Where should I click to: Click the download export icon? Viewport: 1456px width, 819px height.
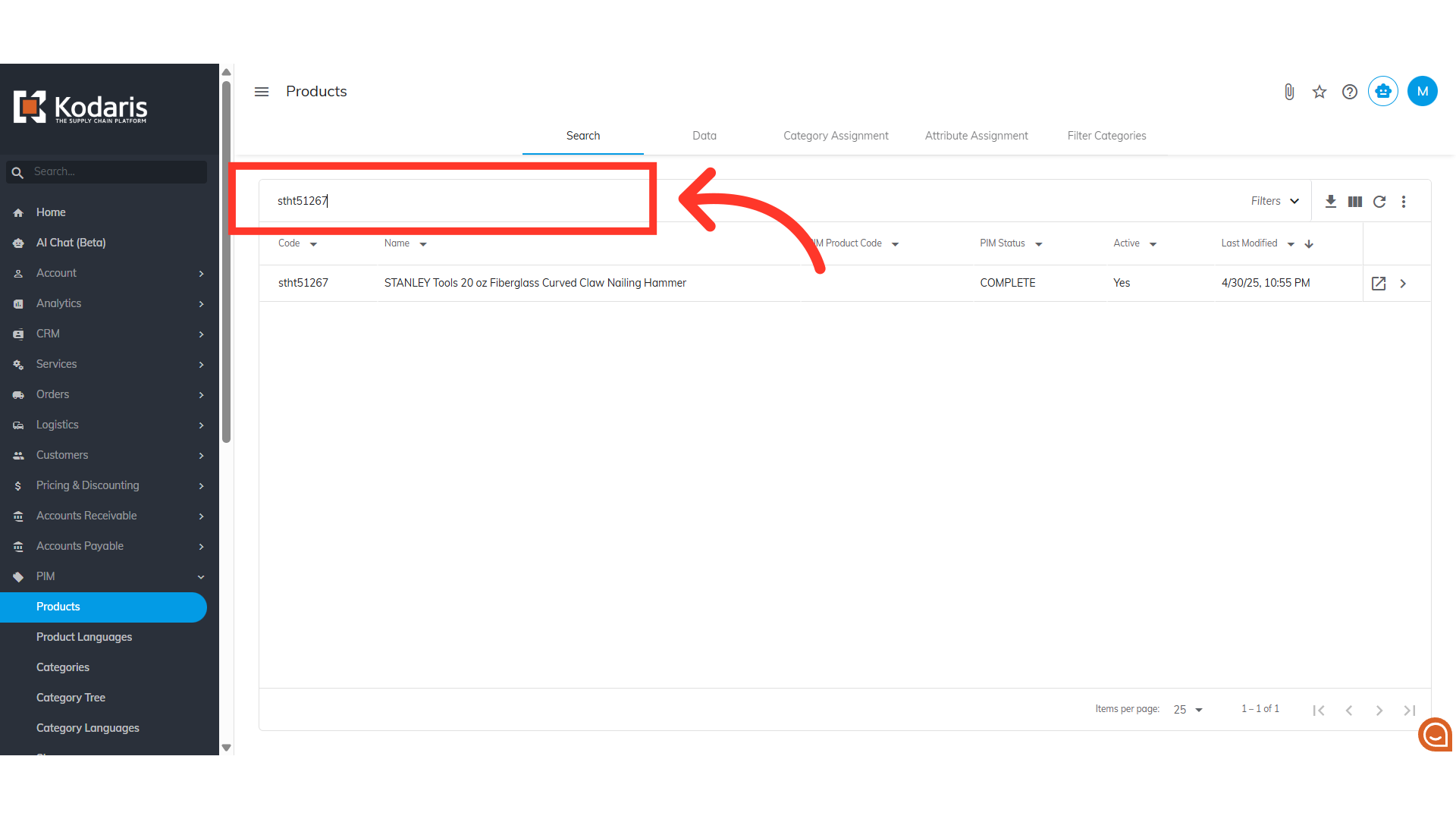click(1331, 201)
